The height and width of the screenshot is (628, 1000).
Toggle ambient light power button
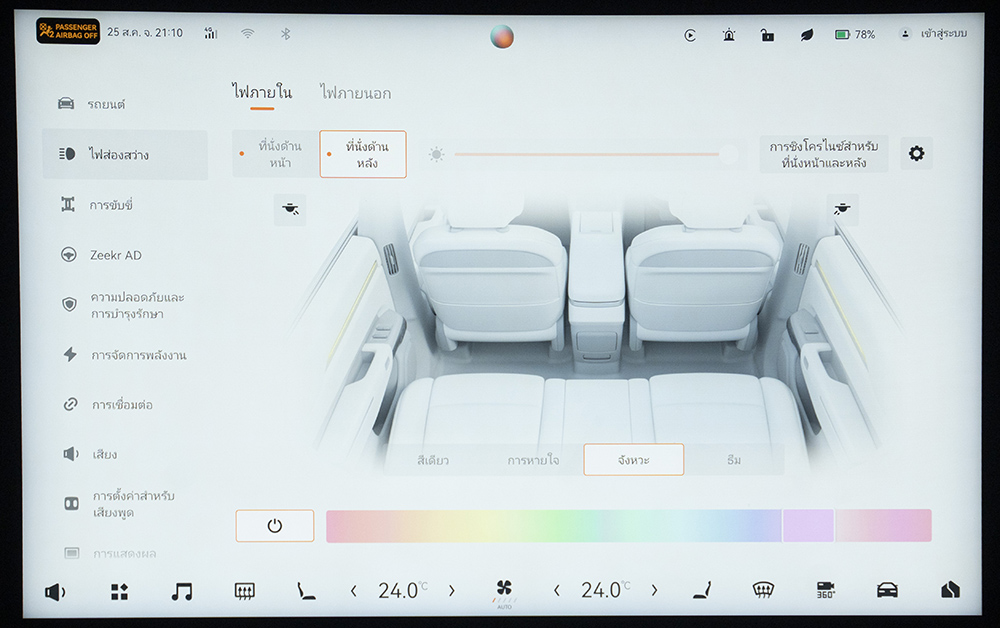(275, 526)
